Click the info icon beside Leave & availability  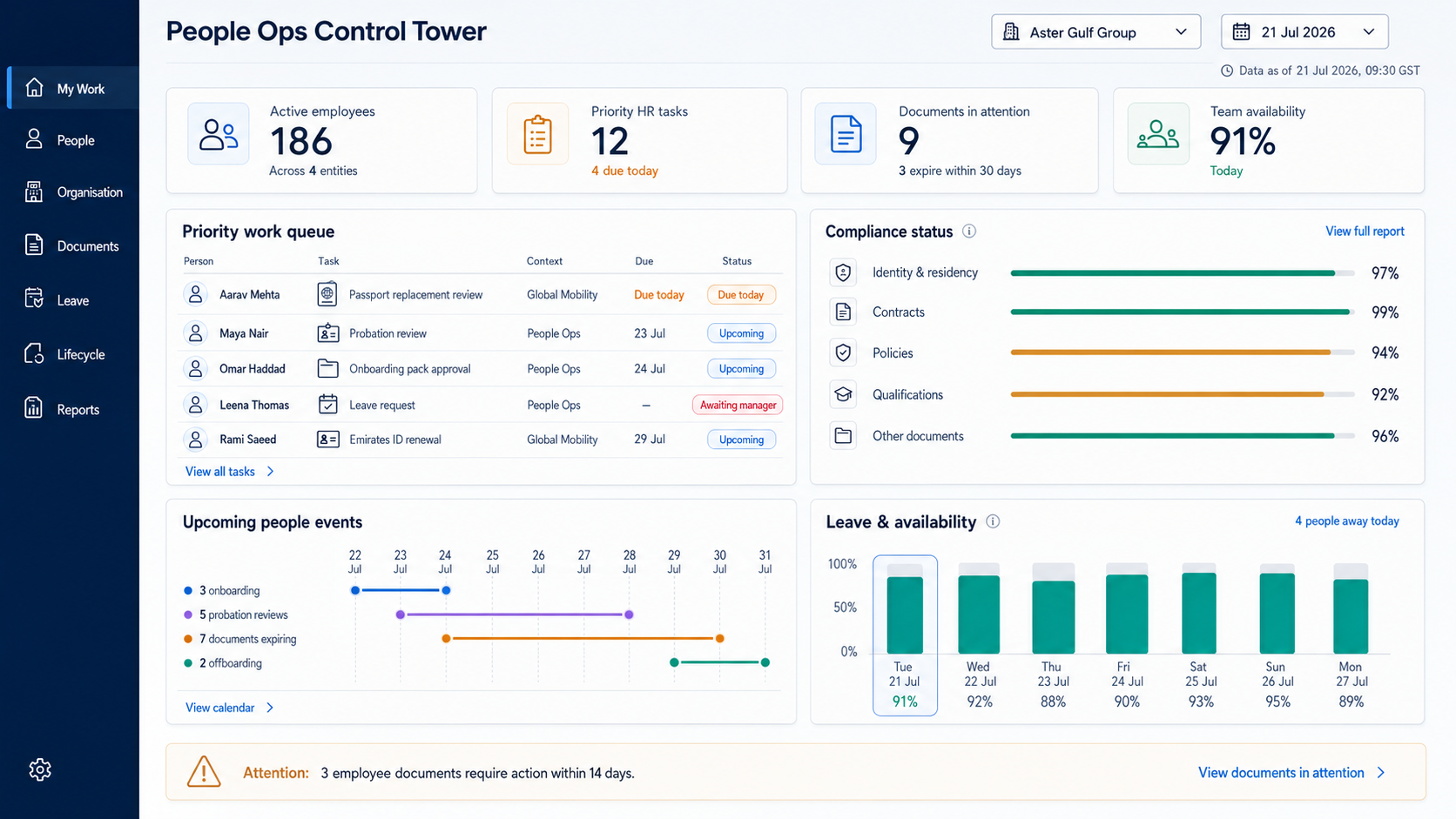point(993,521)
